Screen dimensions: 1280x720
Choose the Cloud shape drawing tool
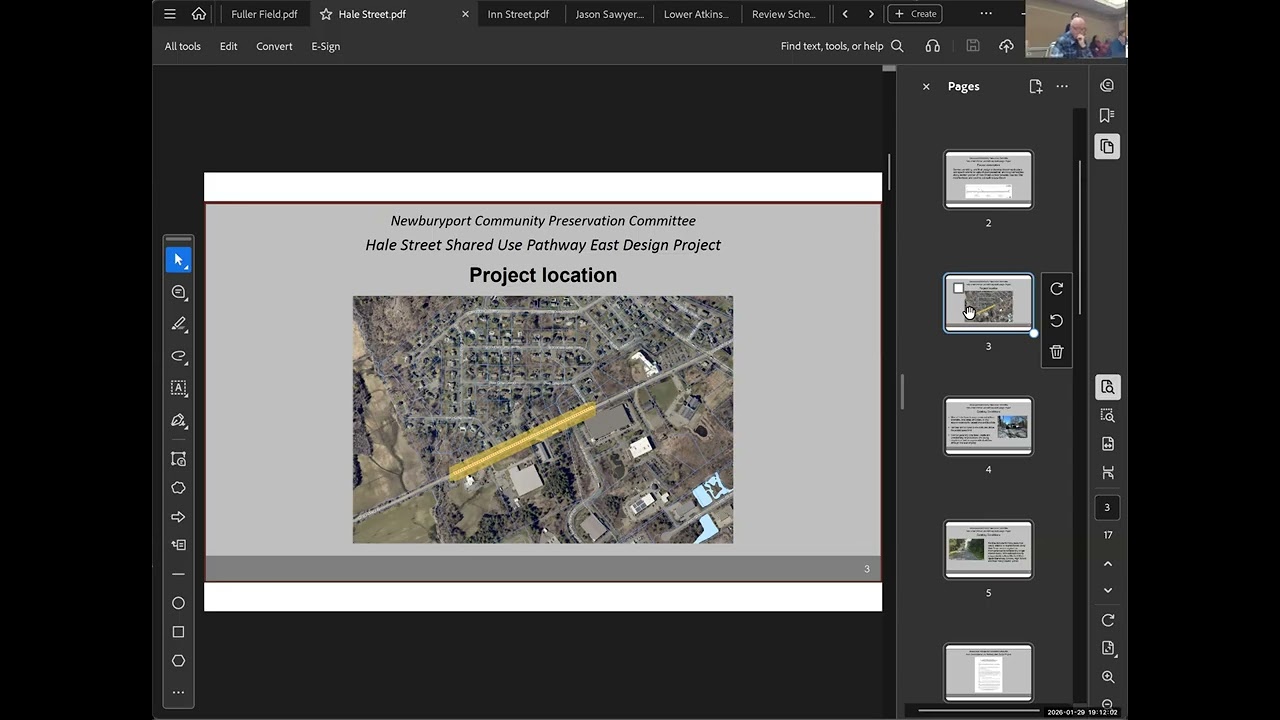tap(178, 488)
